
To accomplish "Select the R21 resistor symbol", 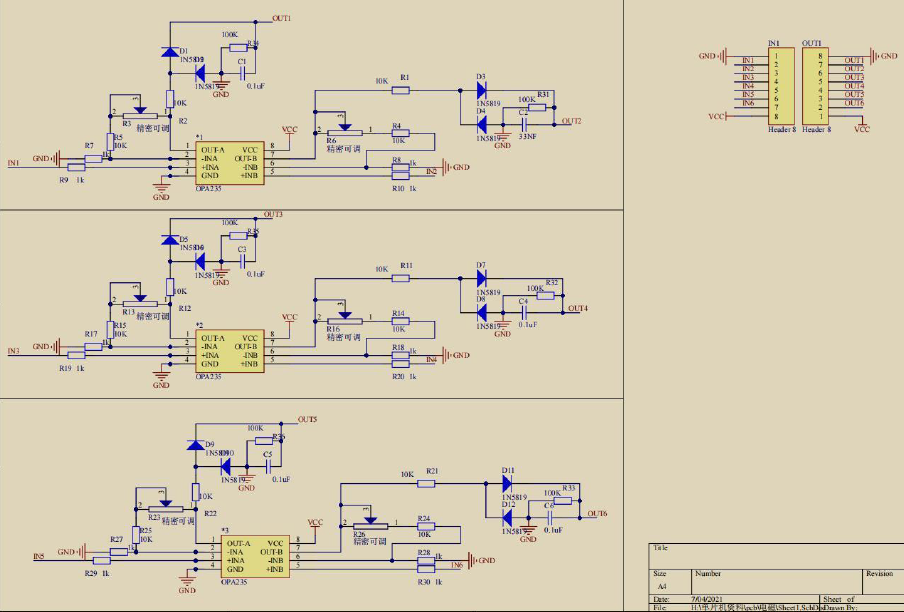I will 426,484.
